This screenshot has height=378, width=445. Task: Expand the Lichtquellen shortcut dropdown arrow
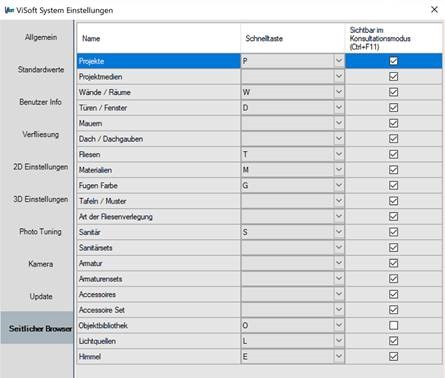(x=339, y=341)
